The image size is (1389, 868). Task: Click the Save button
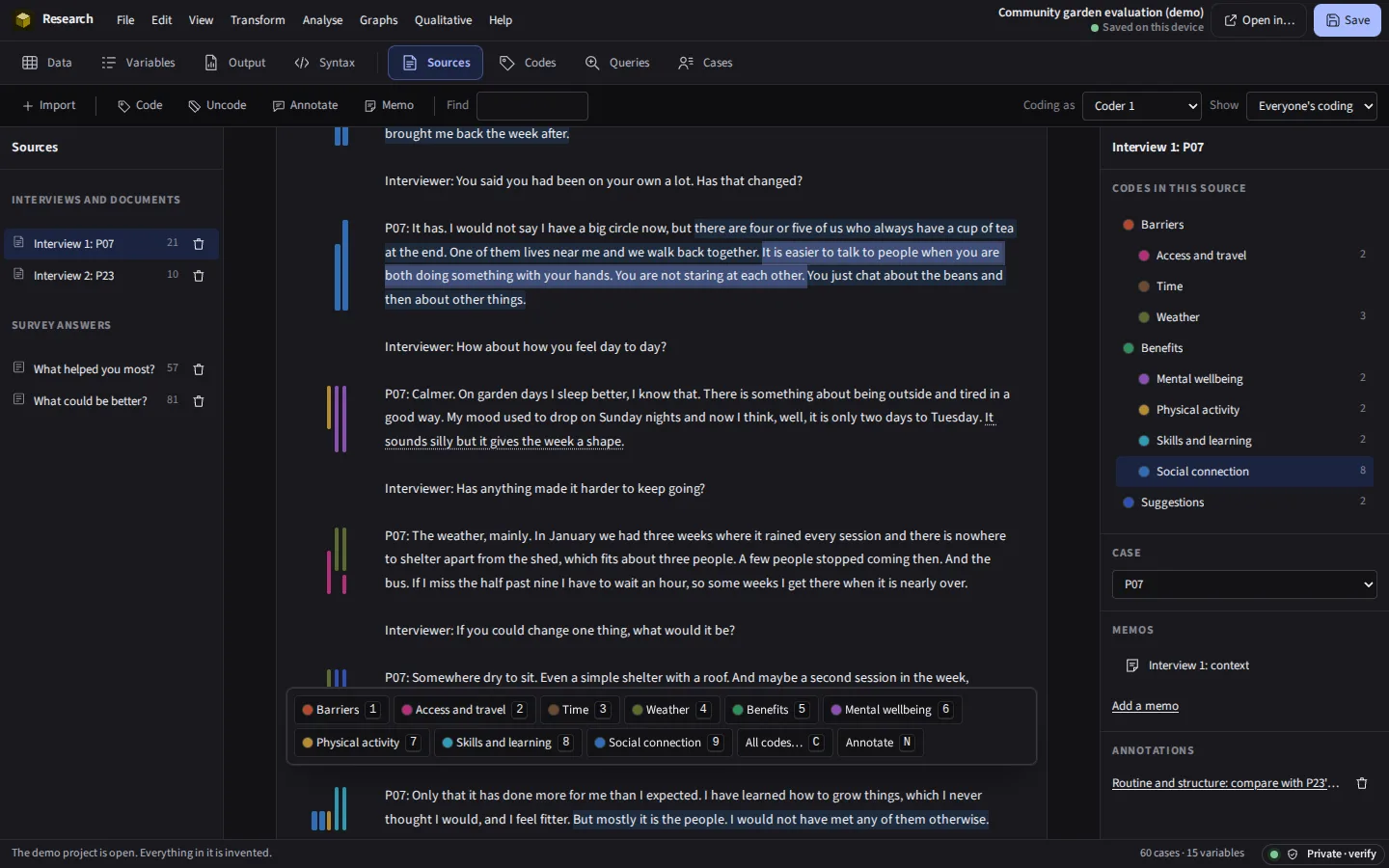click(1348, 20)
